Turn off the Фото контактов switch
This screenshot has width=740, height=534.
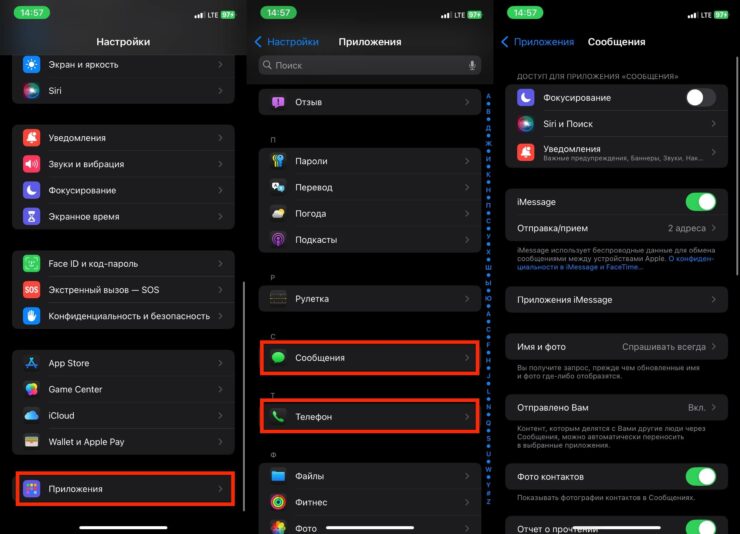700,476
